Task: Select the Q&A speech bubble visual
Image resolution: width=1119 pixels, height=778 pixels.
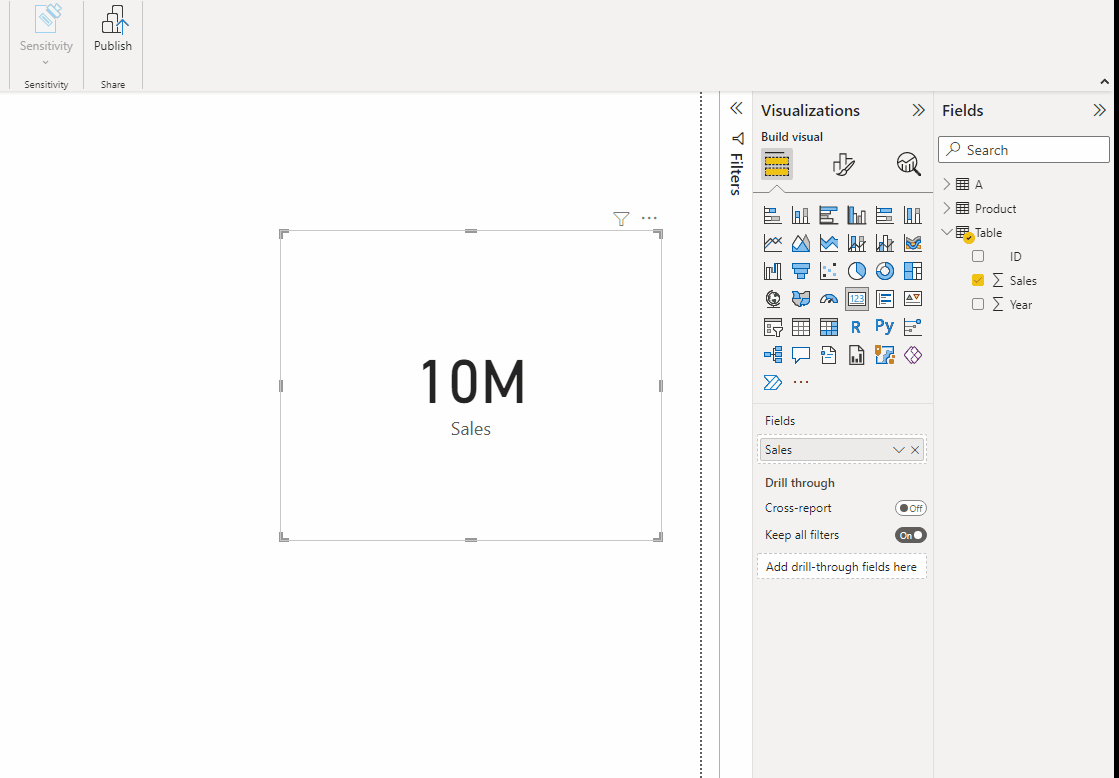Action: pyautogui.click(x=801, y=355)
